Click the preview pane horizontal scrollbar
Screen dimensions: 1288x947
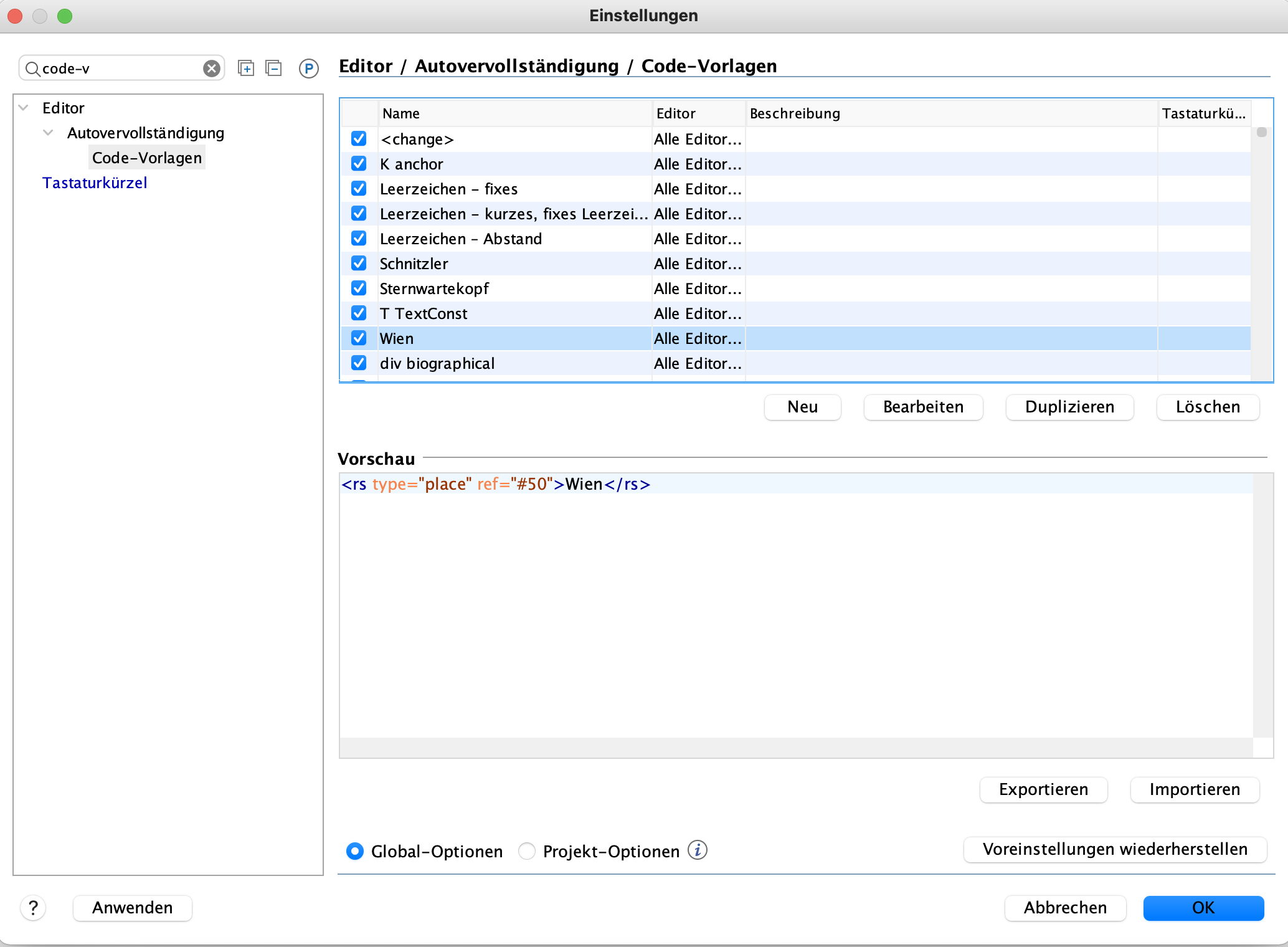[x=797, y=748]
